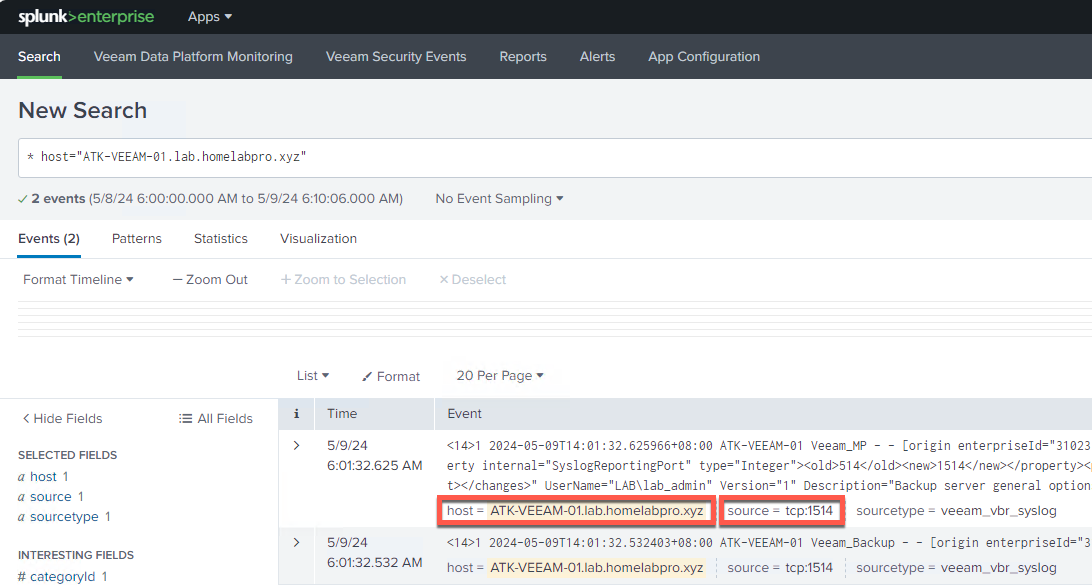Open the Alerts page

click(597, 57)
